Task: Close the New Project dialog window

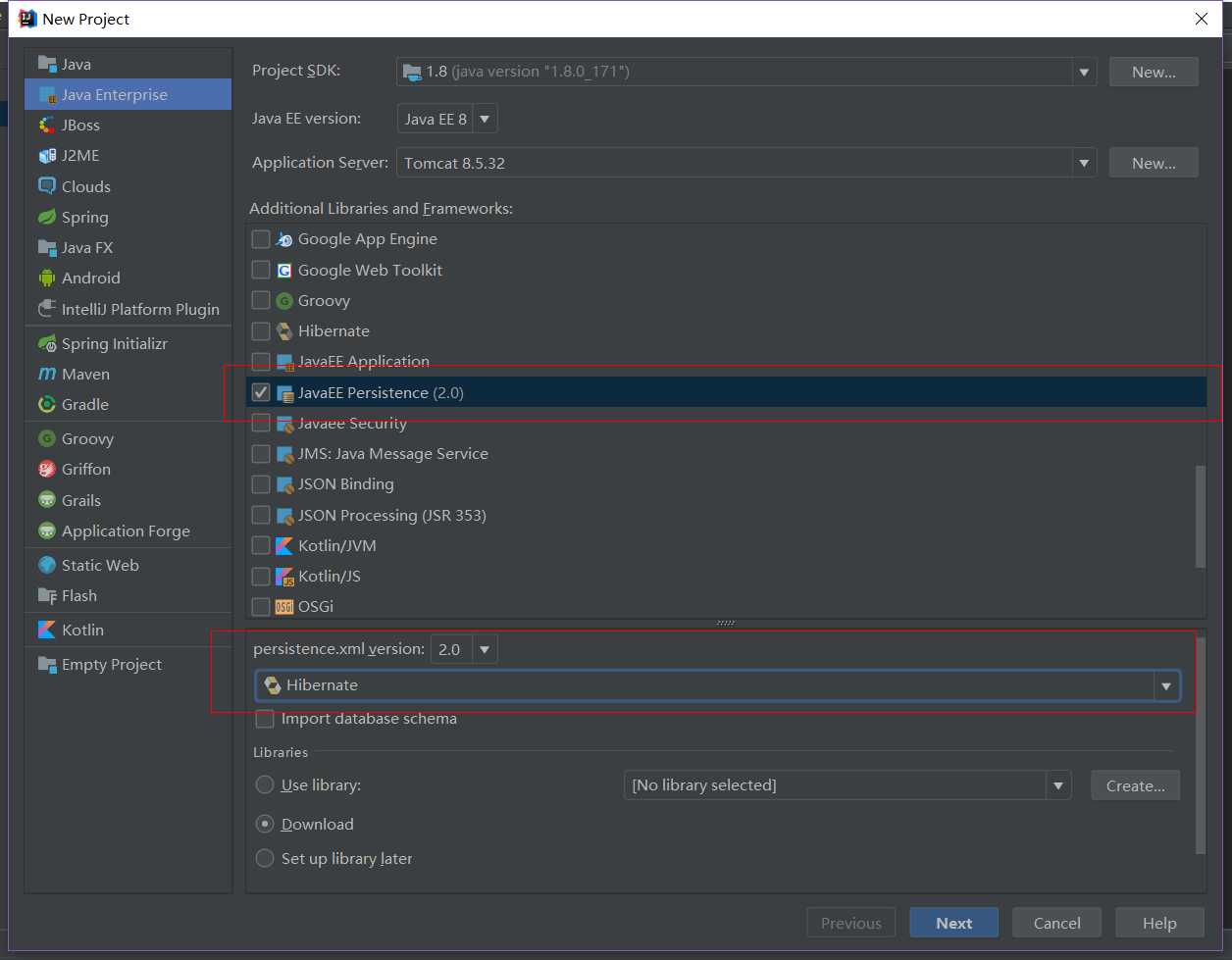Action: click(1201, 19)
